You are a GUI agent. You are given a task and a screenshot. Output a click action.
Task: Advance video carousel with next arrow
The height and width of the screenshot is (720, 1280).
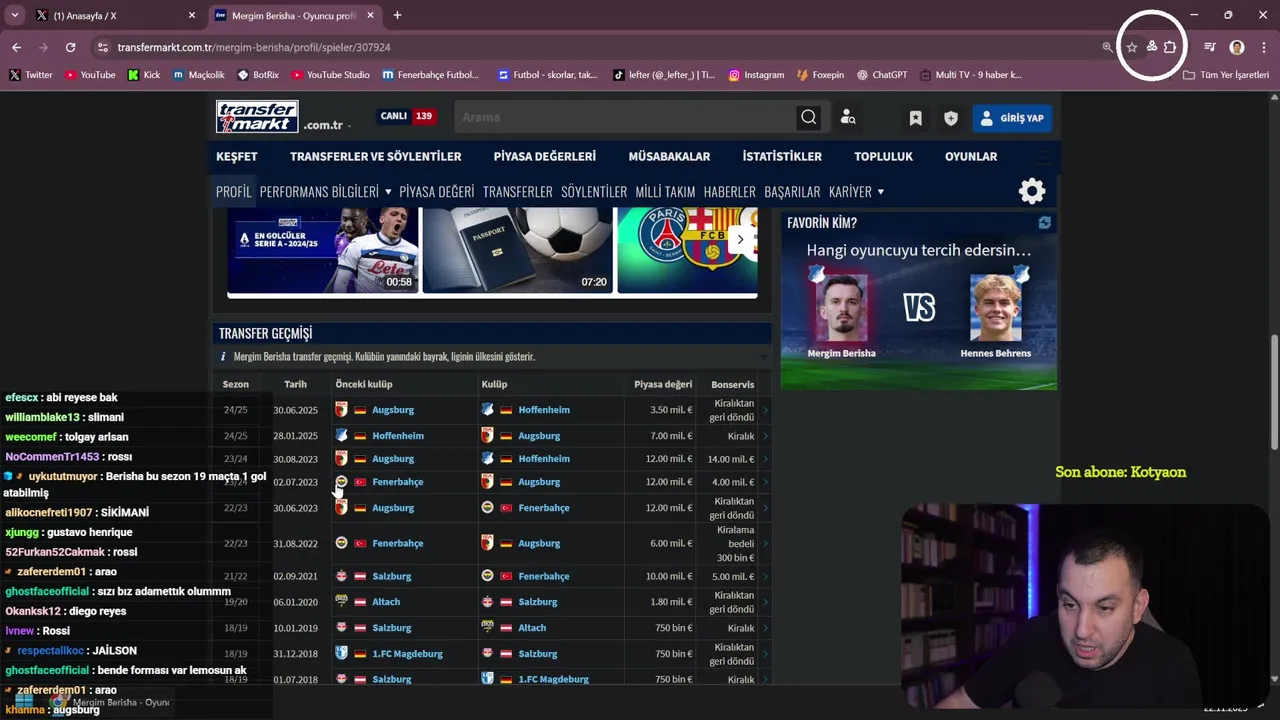[x=740, y=239]
